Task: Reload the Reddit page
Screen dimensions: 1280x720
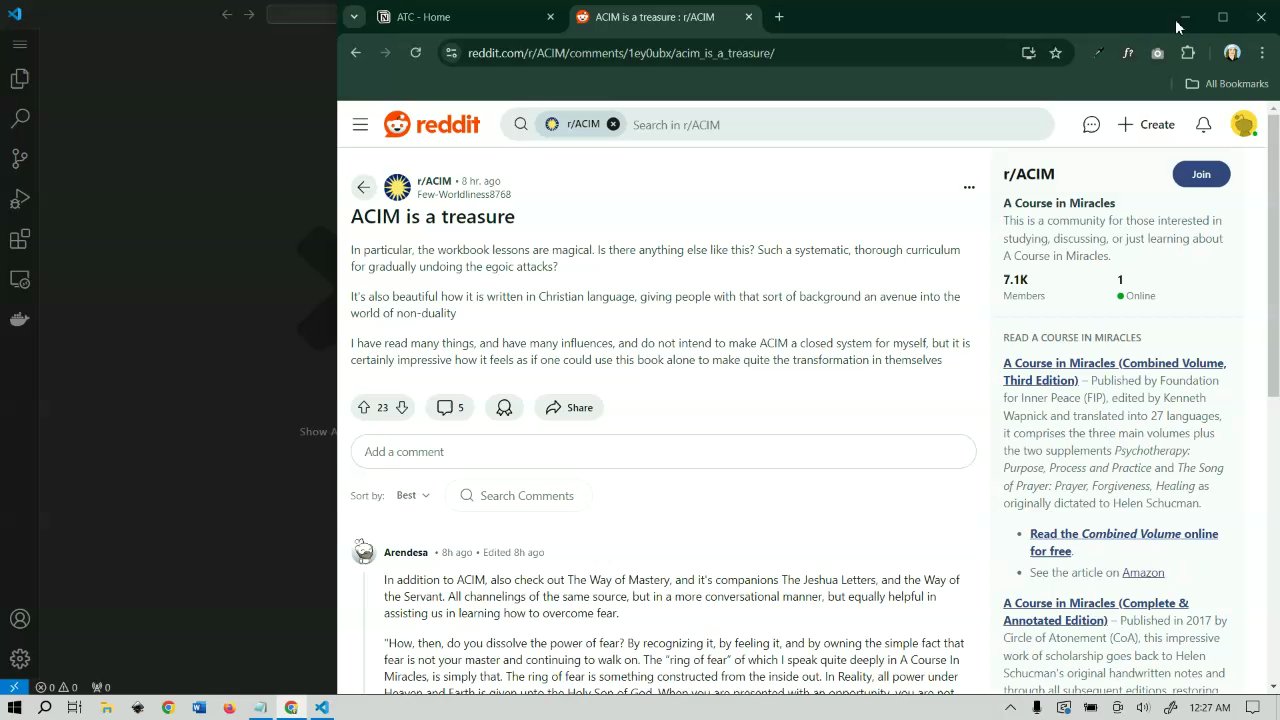Action: point(415,53)
